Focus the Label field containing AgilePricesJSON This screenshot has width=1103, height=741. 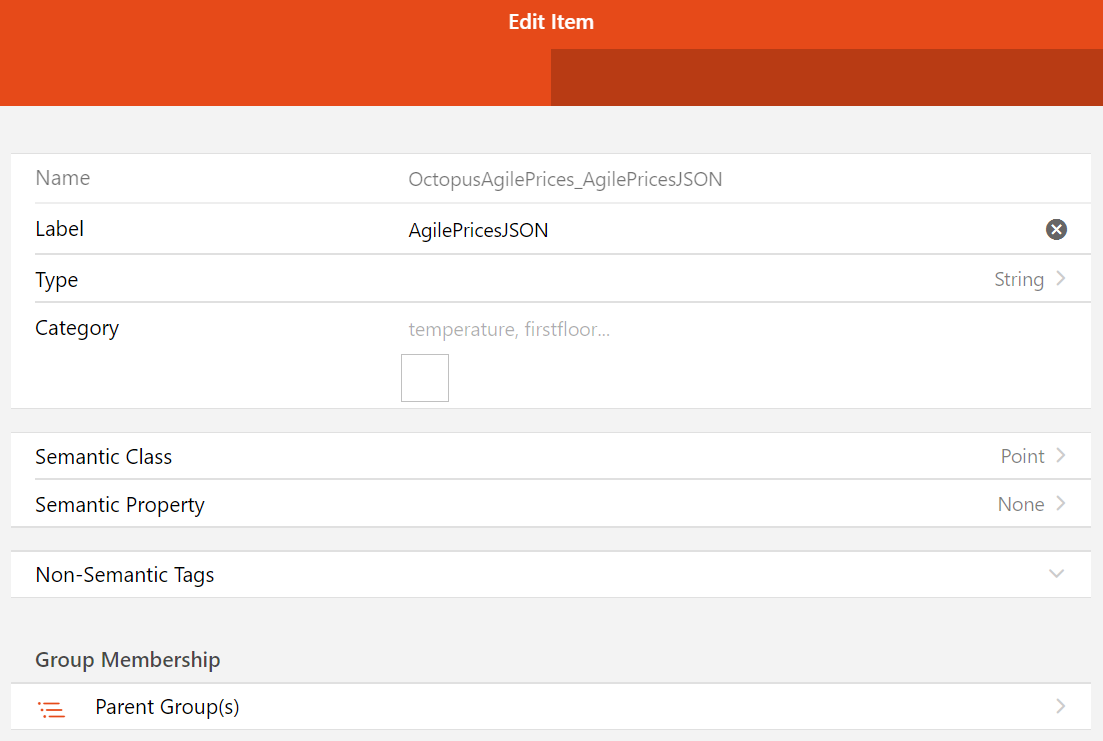[700, 230]
